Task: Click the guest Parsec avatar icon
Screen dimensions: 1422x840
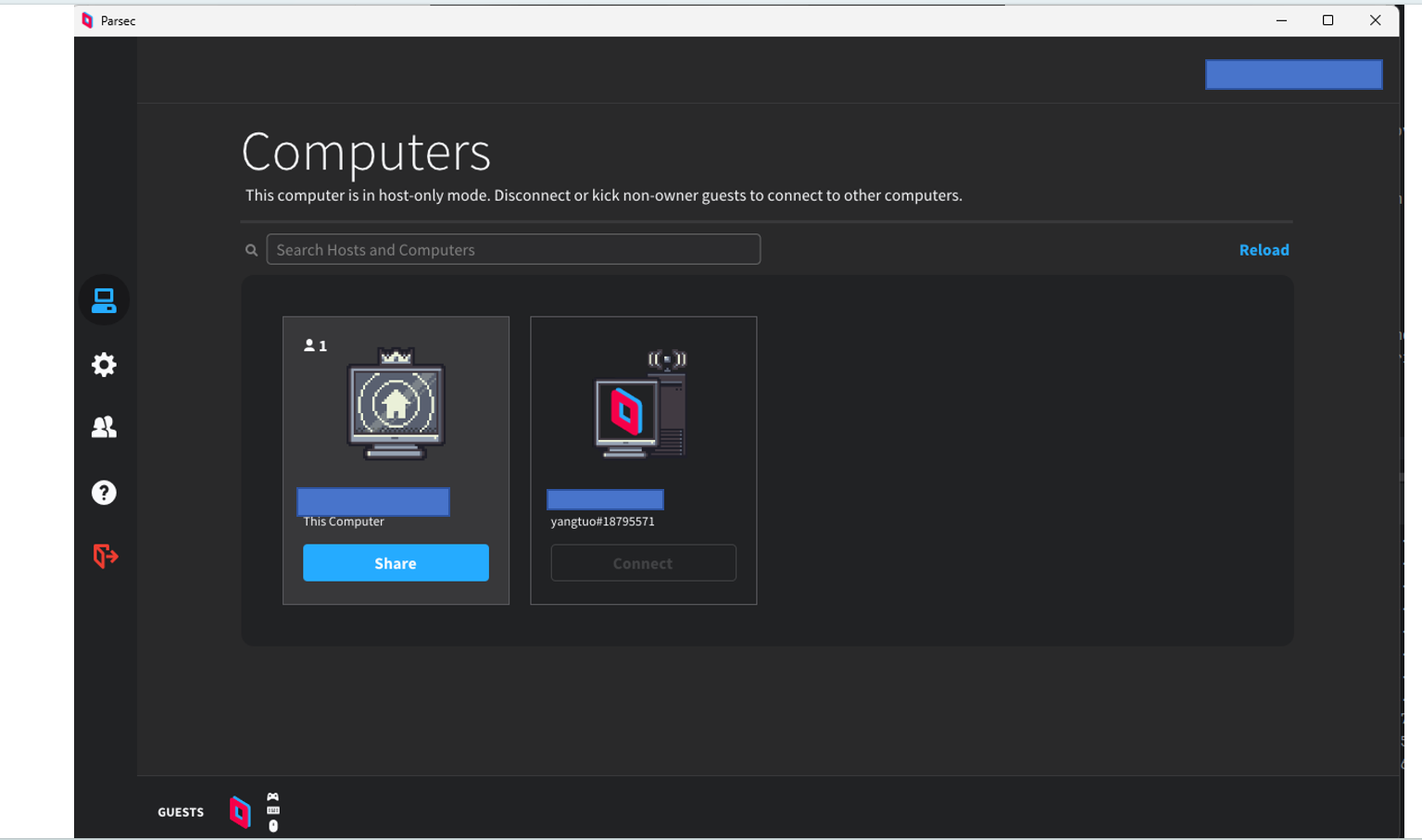Action: pos(240,812)
